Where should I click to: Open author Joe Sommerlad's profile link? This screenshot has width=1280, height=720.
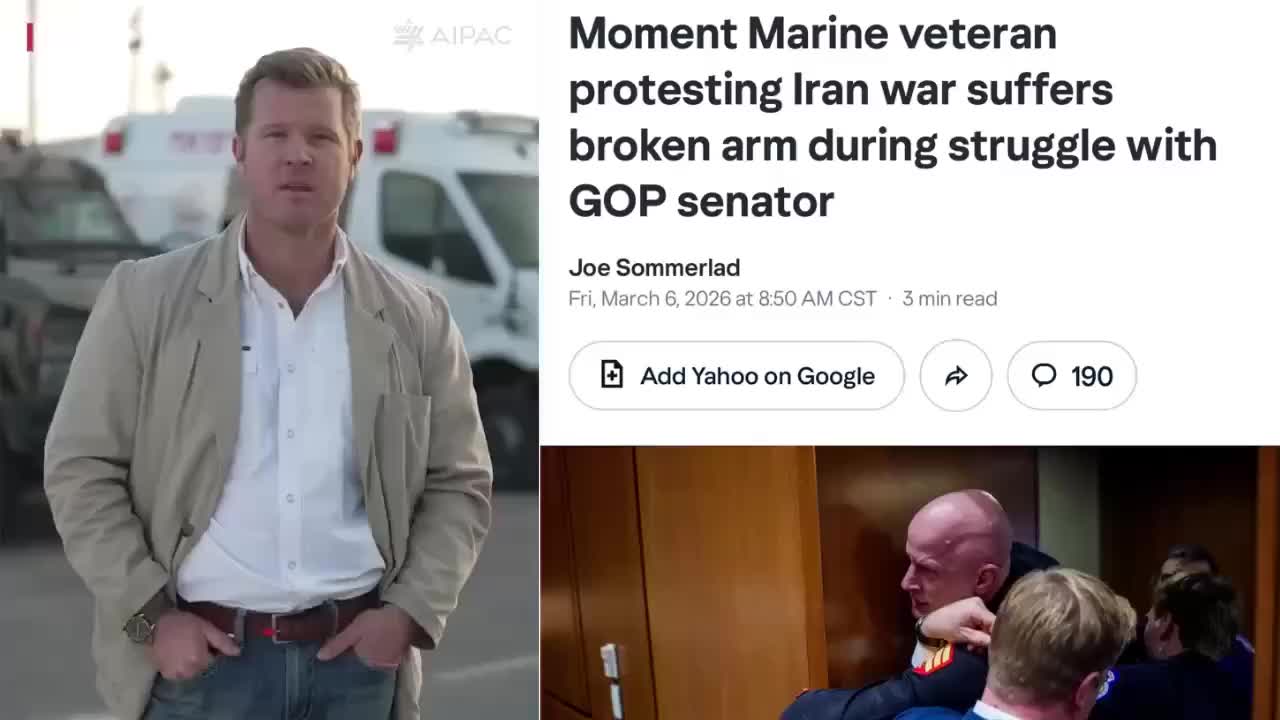click(x=654, y=267)
